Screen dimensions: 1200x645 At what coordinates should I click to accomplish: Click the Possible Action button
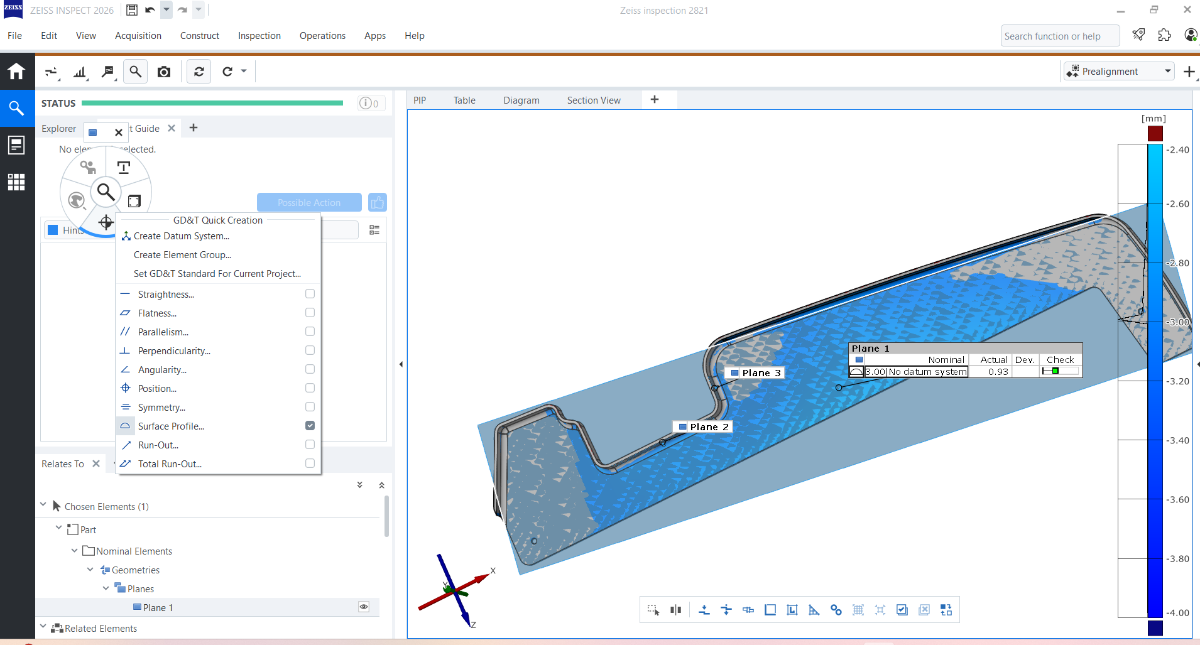[308, 202]
